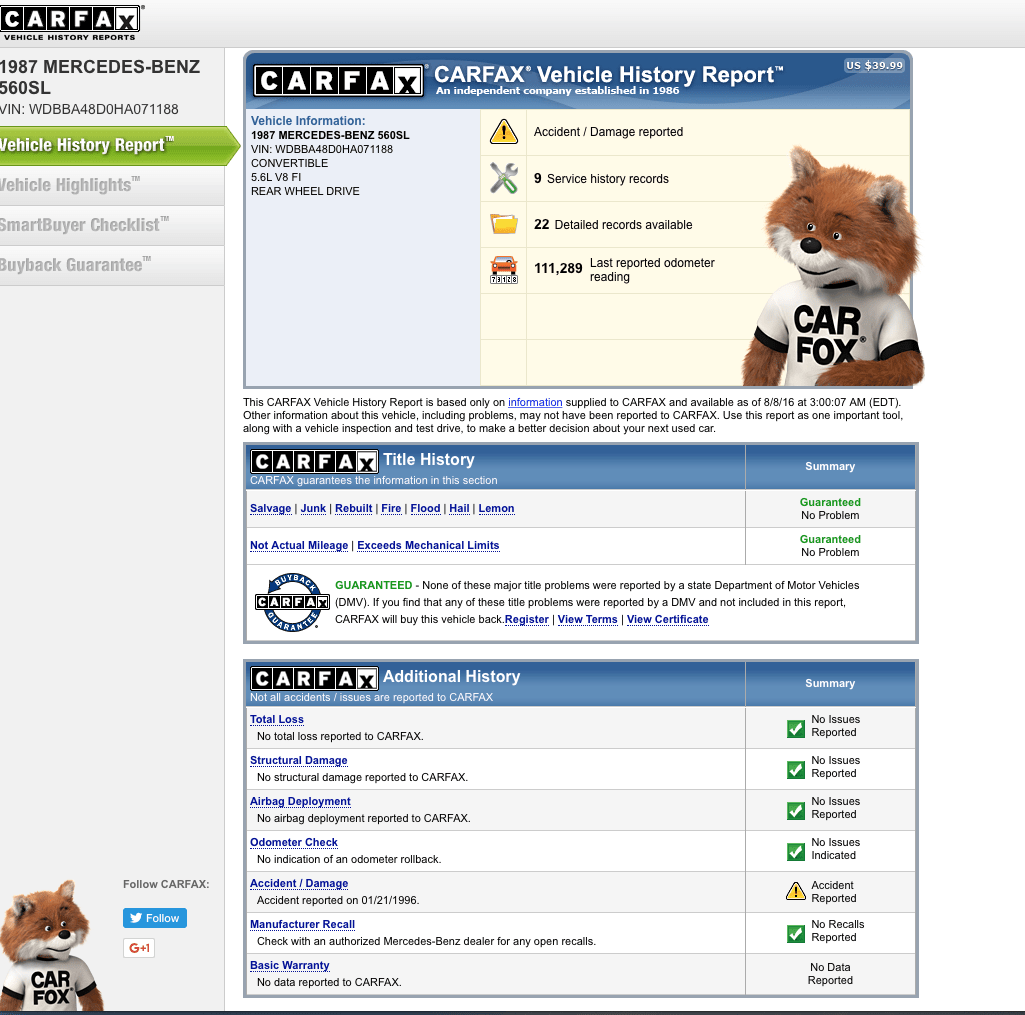Open the View Terms link
1025x1015 pixels.
588,620
